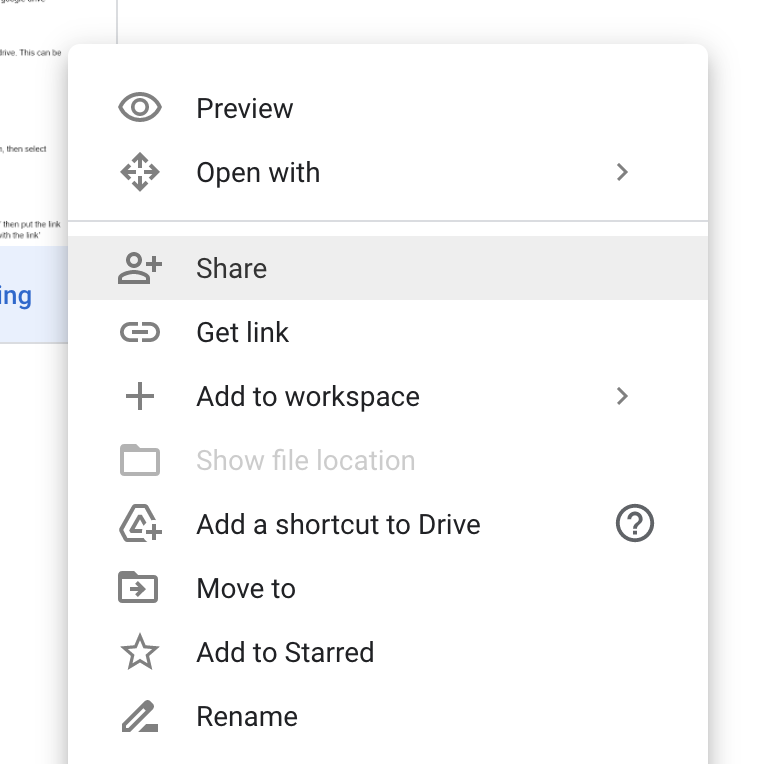Select Get link menu option
The height and width of the screenshot is (764, 758).
[388, 332]
